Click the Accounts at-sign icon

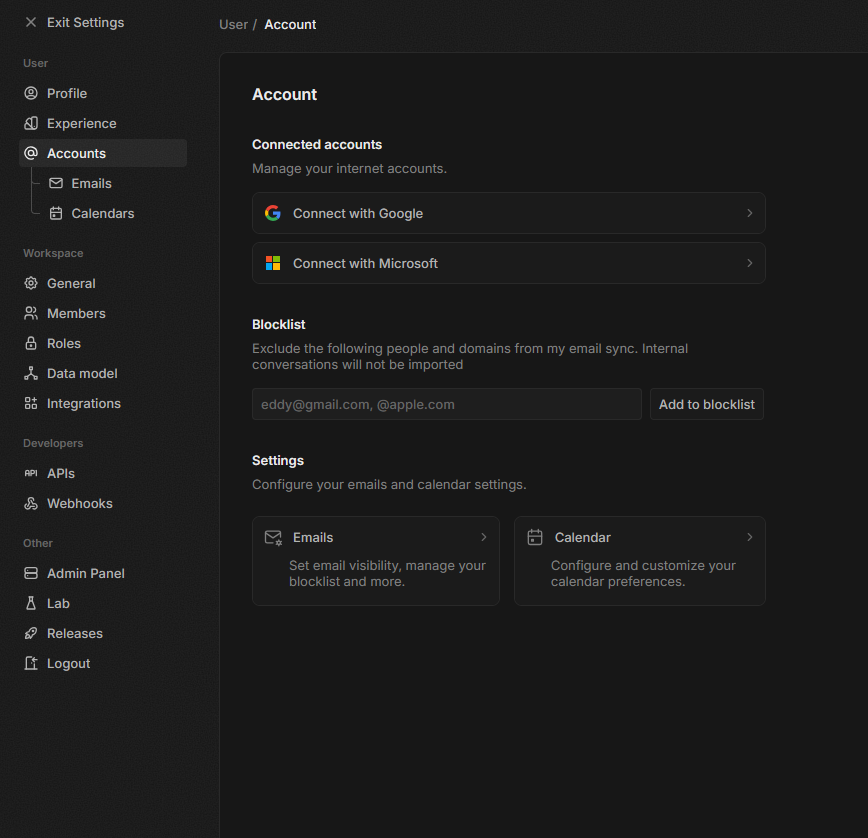(31, 153)
